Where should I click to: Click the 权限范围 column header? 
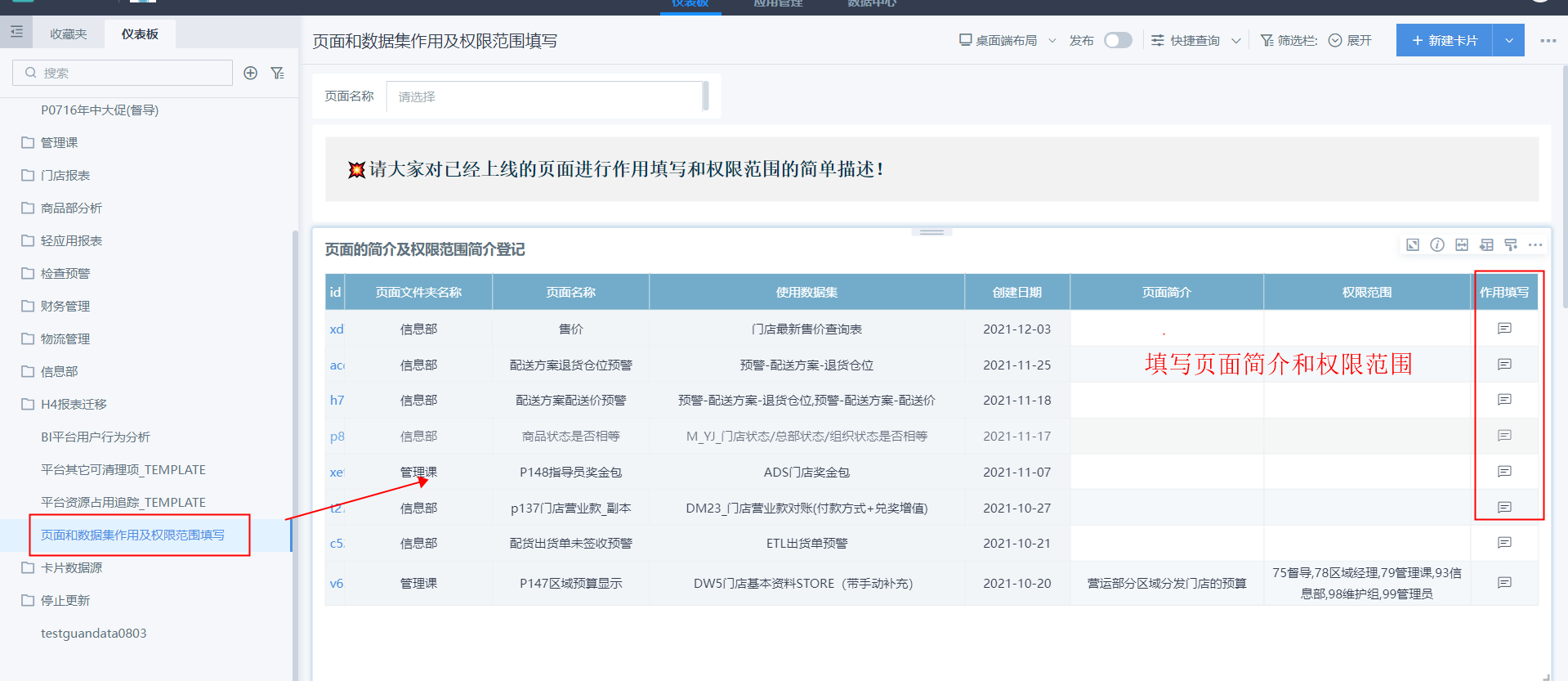1367,292
